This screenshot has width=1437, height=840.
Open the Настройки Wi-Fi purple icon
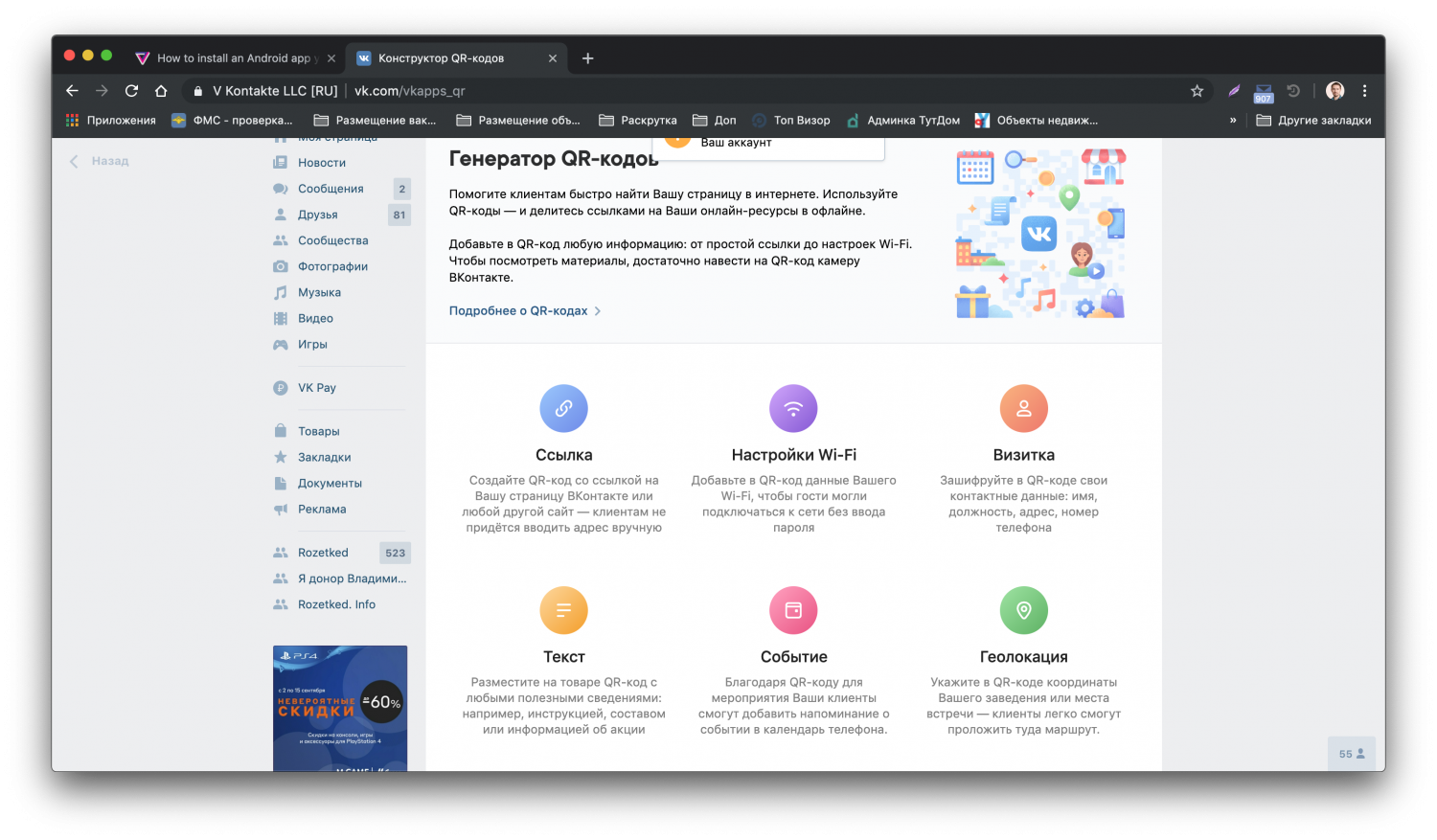click(793, 409)
